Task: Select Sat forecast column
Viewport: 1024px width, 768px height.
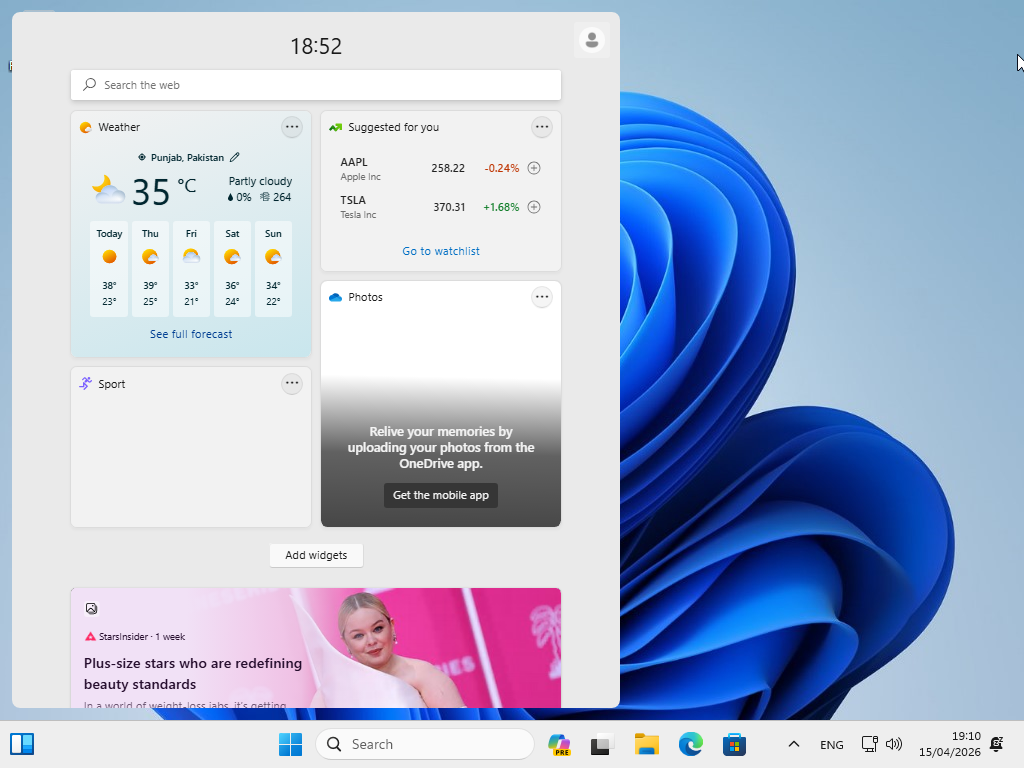Action: tap(232, 269)
